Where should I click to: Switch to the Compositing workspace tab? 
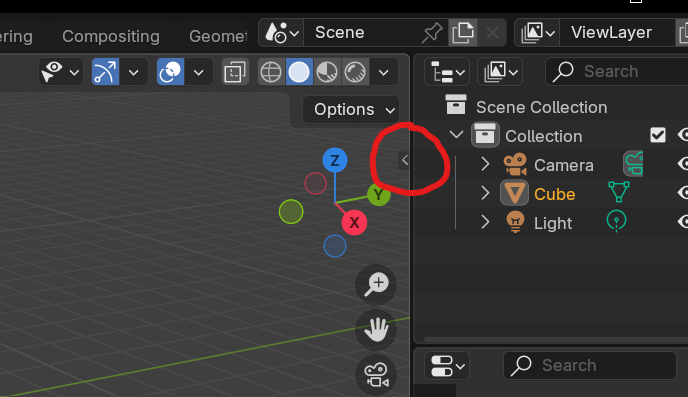[111, 36]
